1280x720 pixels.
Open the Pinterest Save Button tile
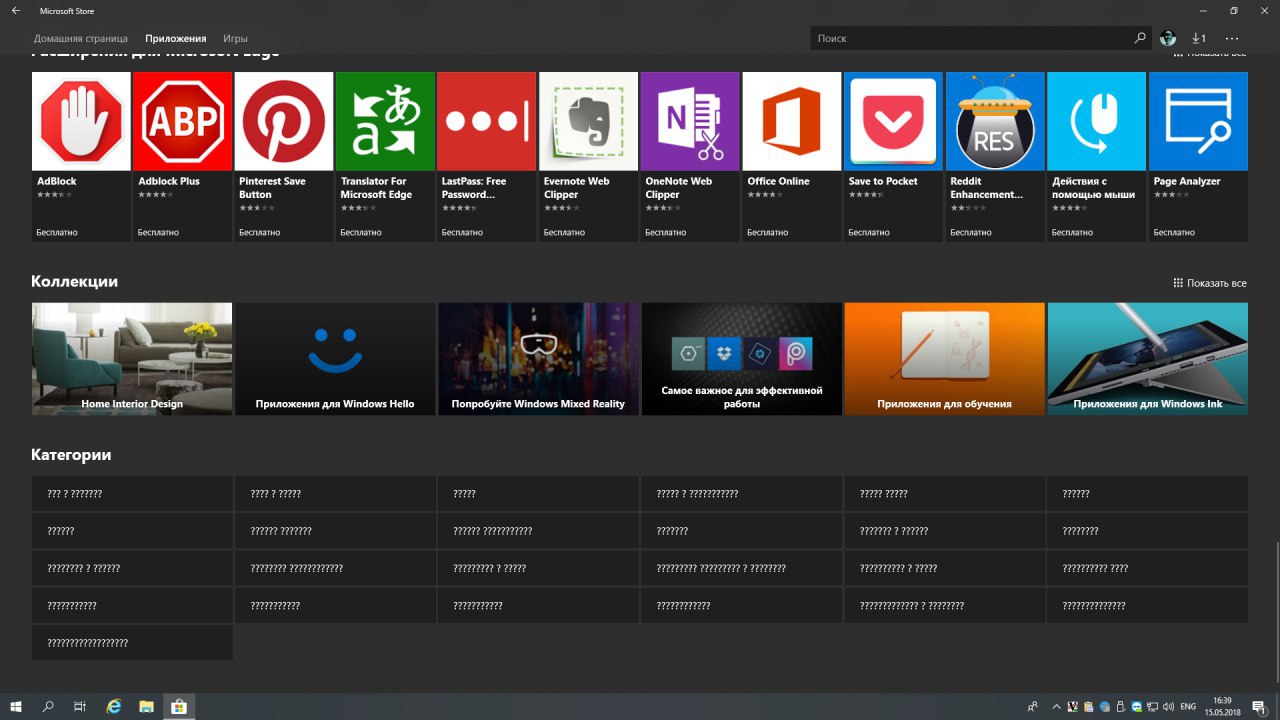(x=284, y=156)
